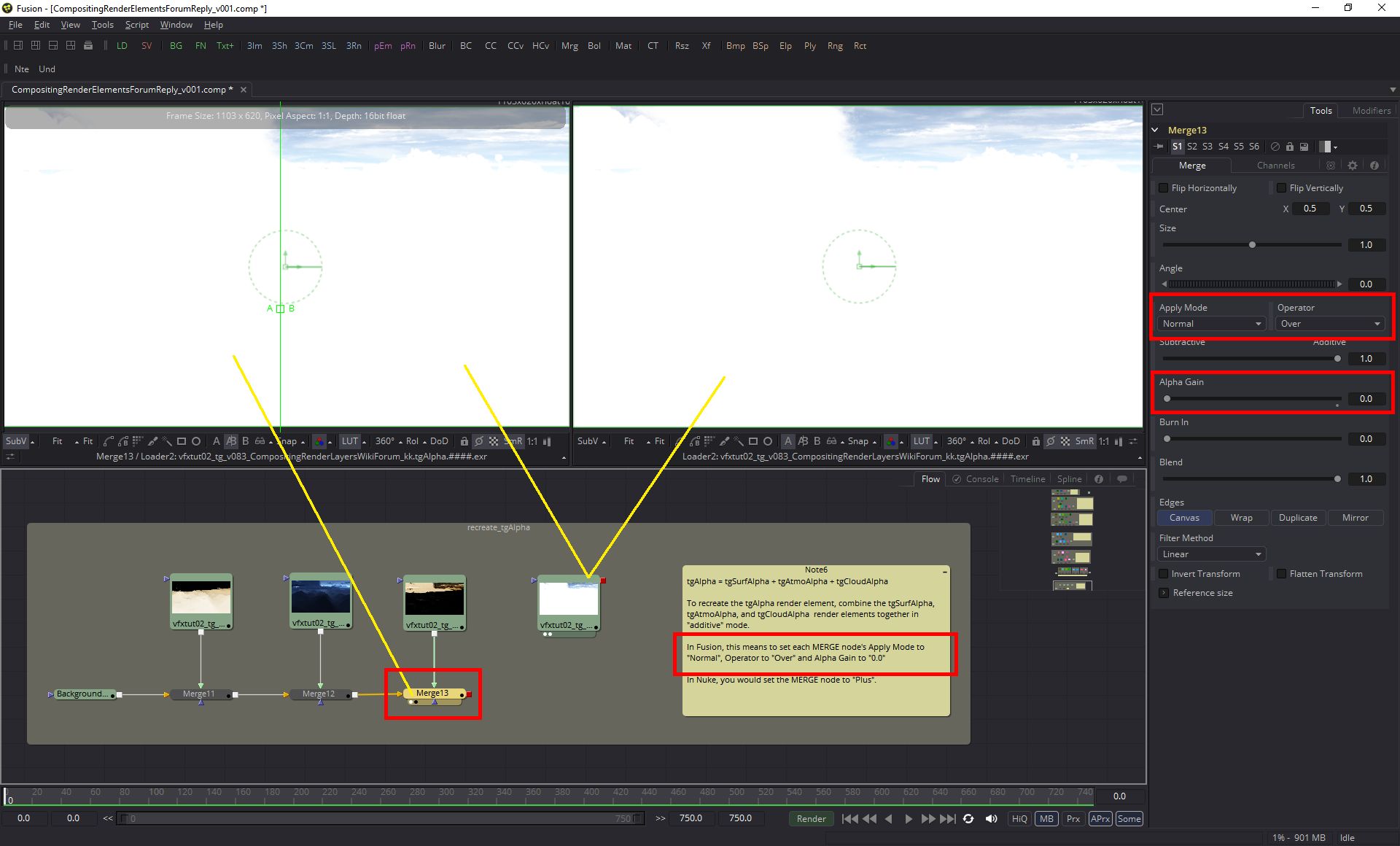
Task: Click the loop playback icon
Action: pyautogui.click(x=968, y=818)
